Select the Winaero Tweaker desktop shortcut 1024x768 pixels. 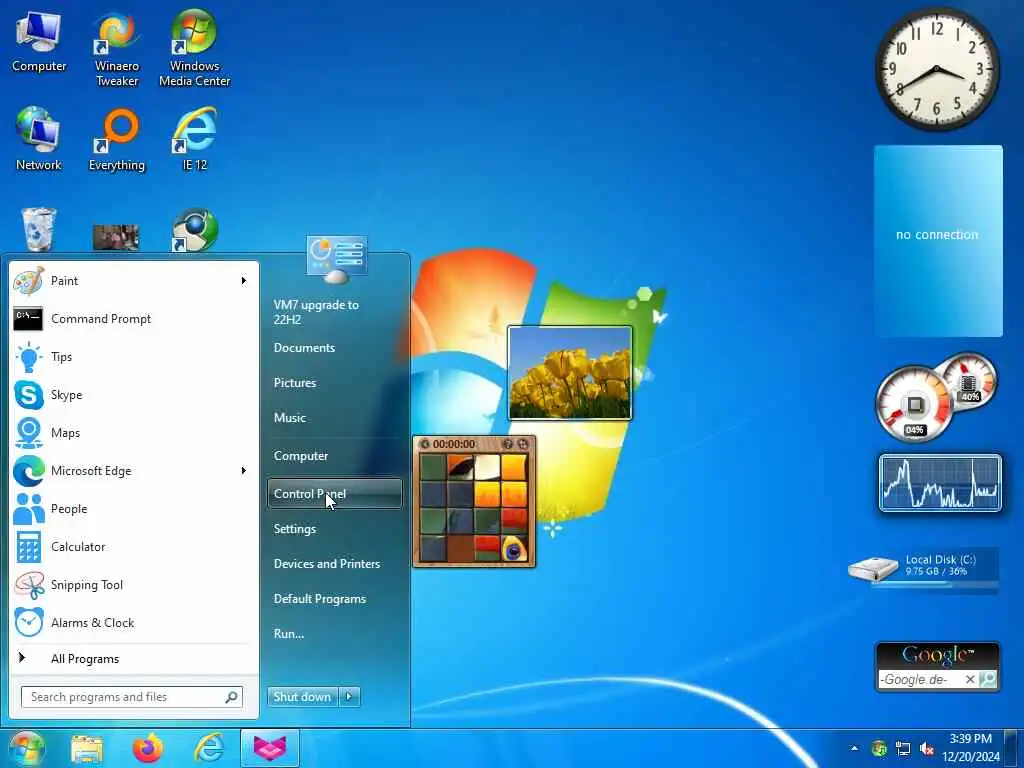click(x=117, y=50)
